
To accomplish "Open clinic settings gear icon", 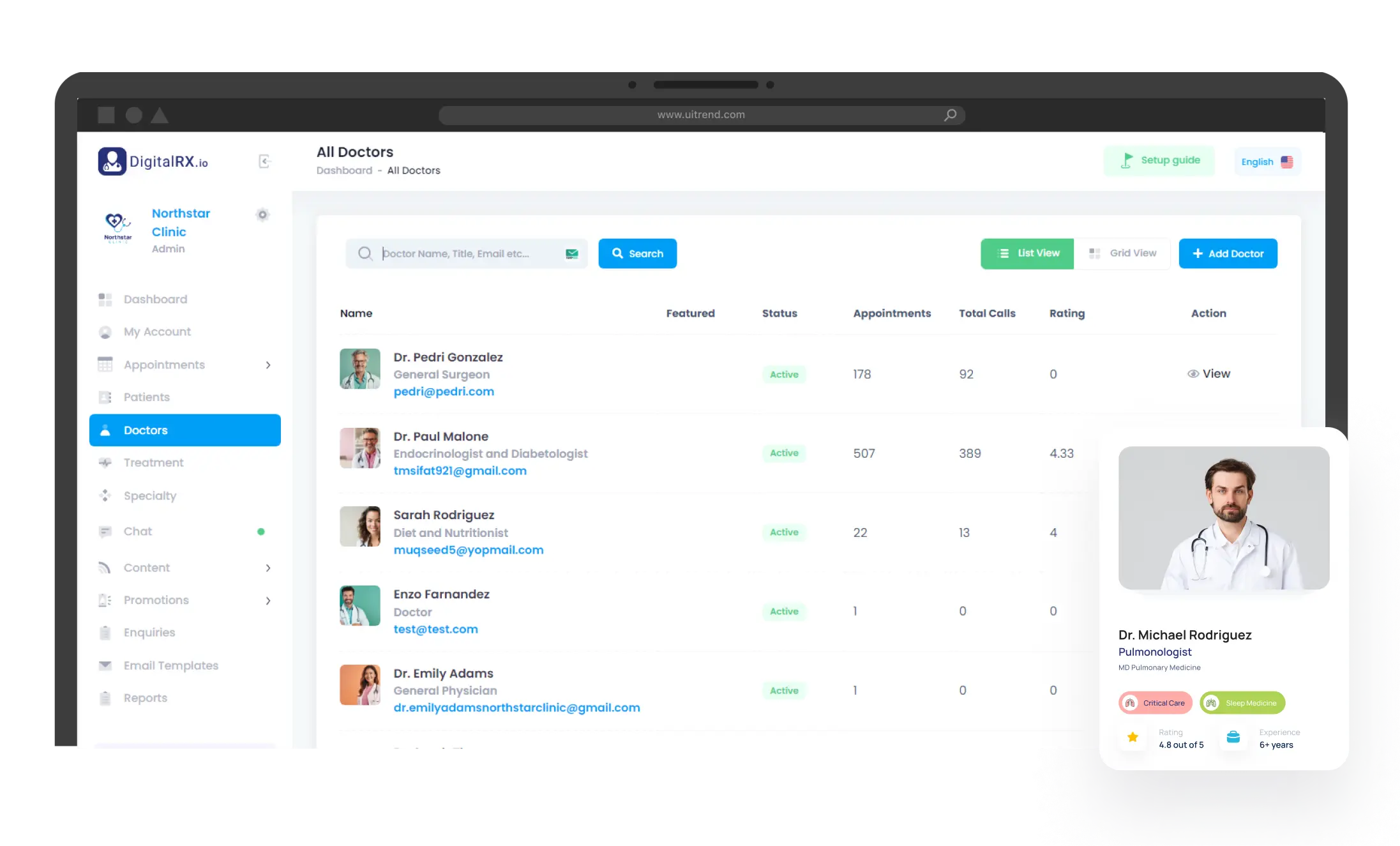I will [x=262, y=215].
